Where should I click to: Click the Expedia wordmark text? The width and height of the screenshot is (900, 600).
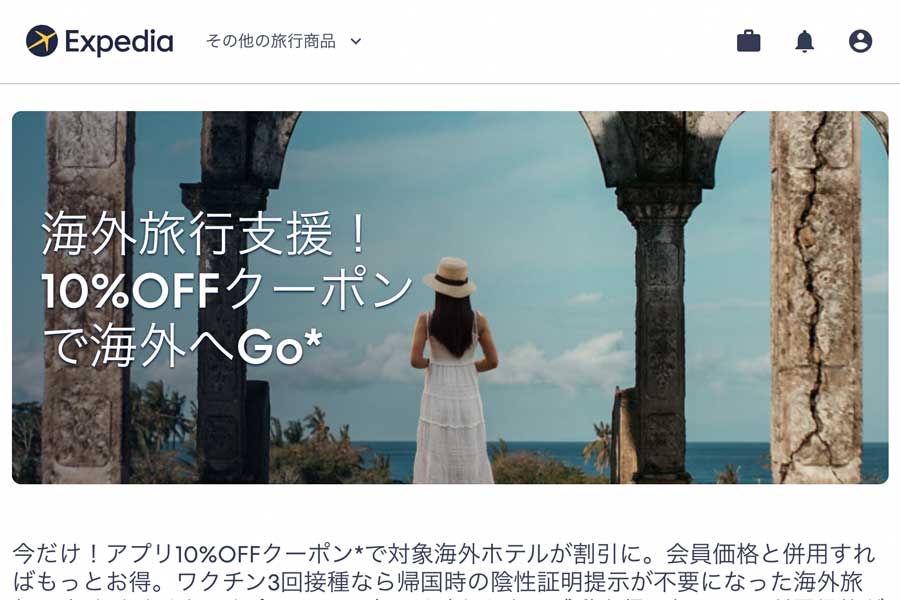click(x=119, y=41)
